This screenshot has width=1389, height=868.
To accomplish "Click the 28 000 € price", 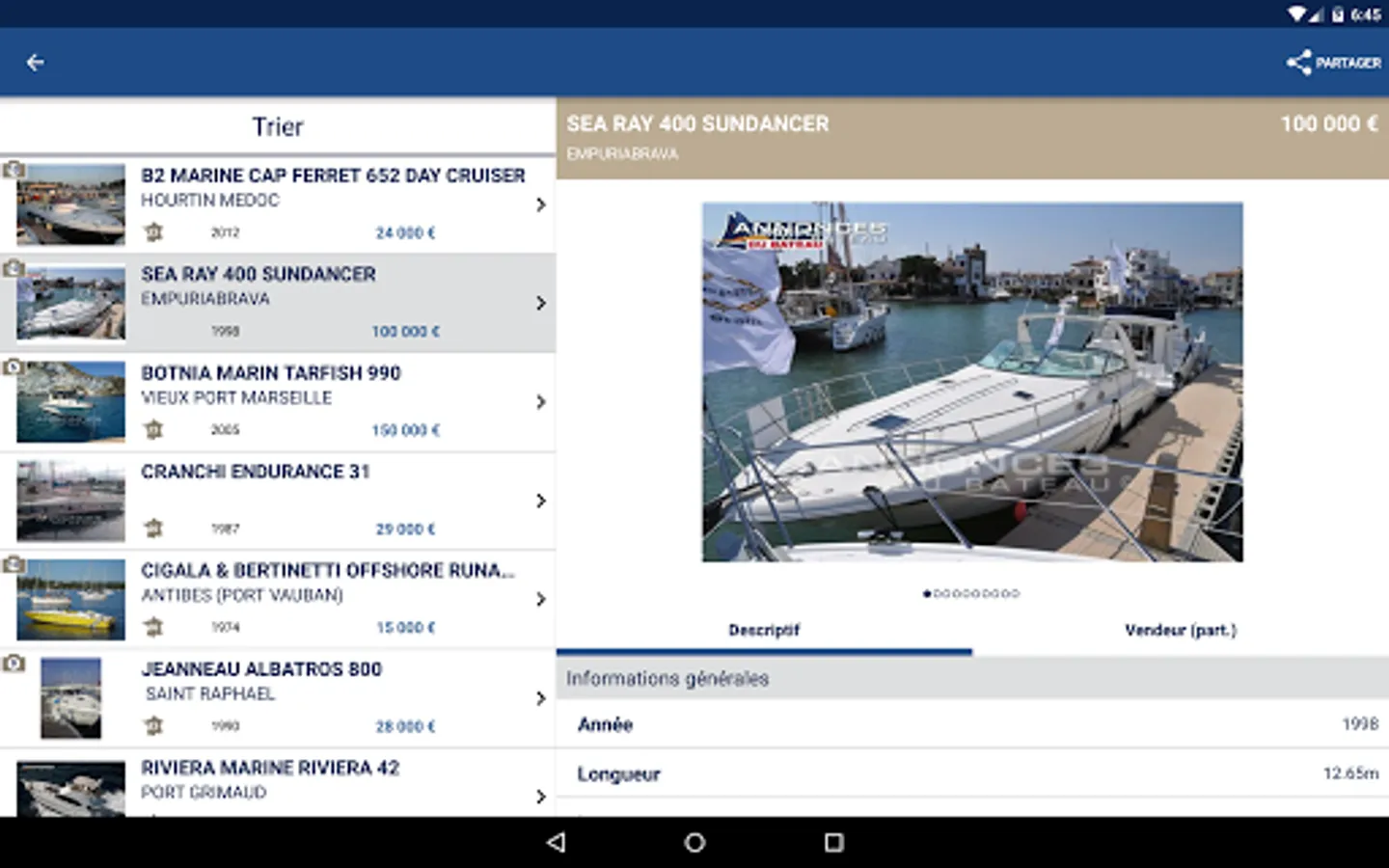I will 405,726.
